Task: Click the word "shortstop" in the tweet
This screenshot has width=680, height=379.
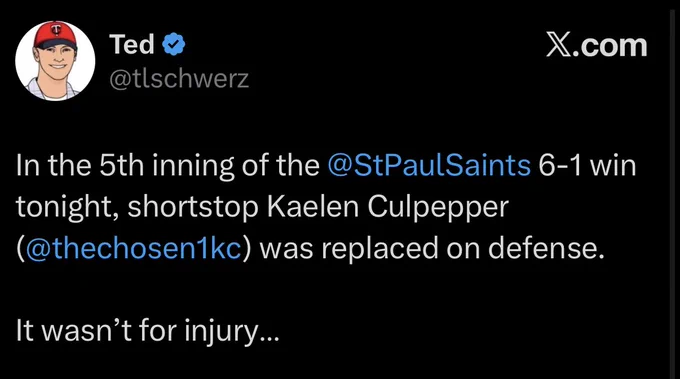Action: [x=193, y=209]
